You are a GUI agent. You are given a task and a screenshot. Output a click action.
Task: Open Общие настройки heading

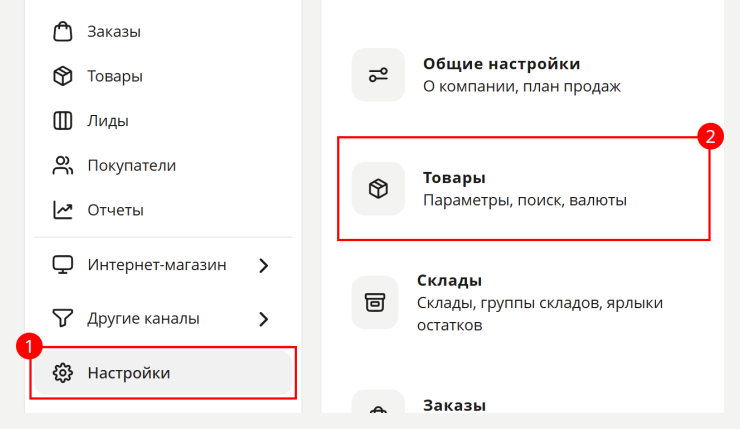[x=501, y=64]
